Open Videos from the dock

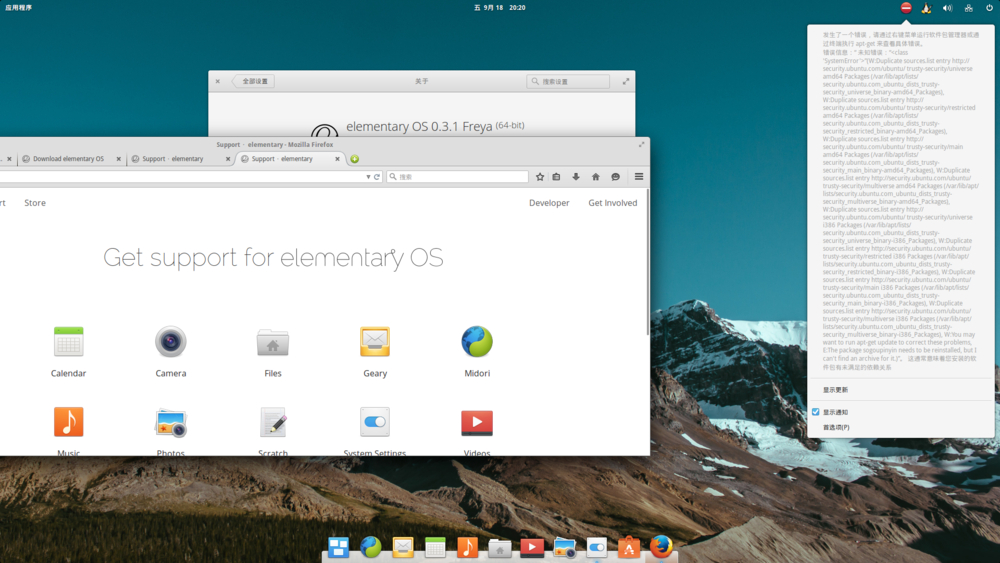[x=532, y=547]
